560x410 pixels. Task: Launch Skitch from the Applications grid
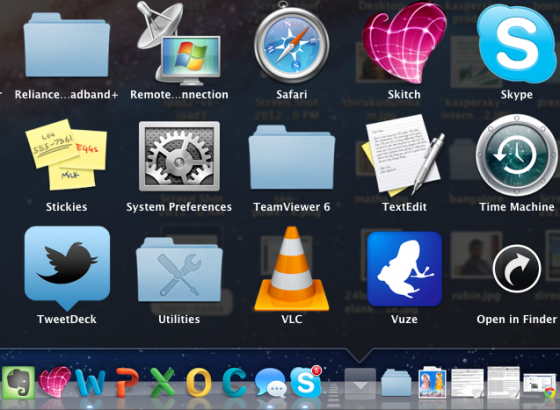[404, 43]
